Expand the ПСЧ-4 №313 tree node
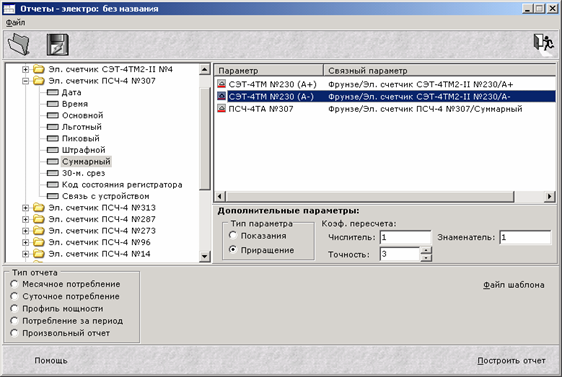This screenshot has height=377, width=562. (25, 207)
